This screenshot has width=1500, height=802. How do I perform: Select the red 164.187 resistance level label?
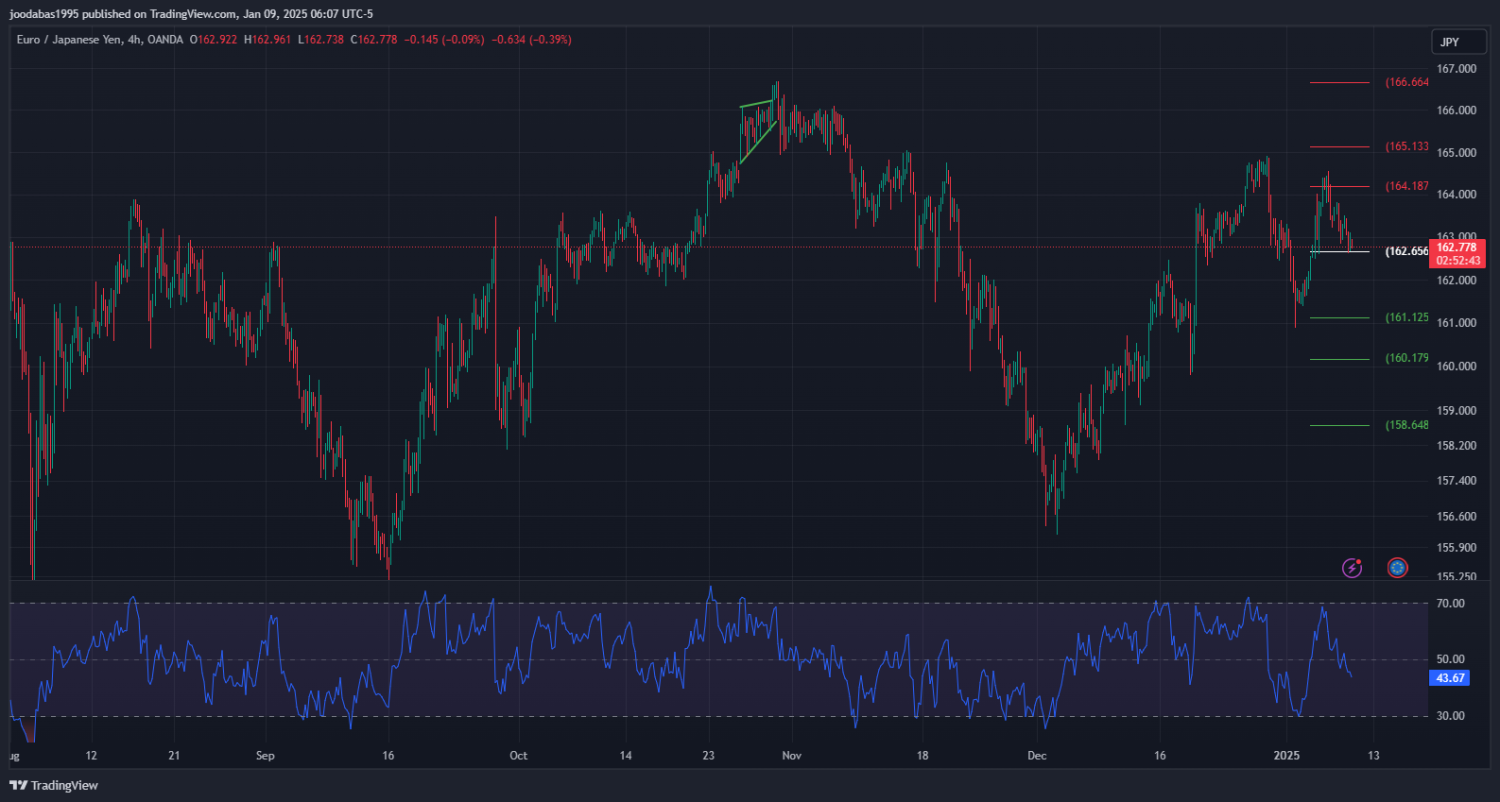tap(1406, 187)
